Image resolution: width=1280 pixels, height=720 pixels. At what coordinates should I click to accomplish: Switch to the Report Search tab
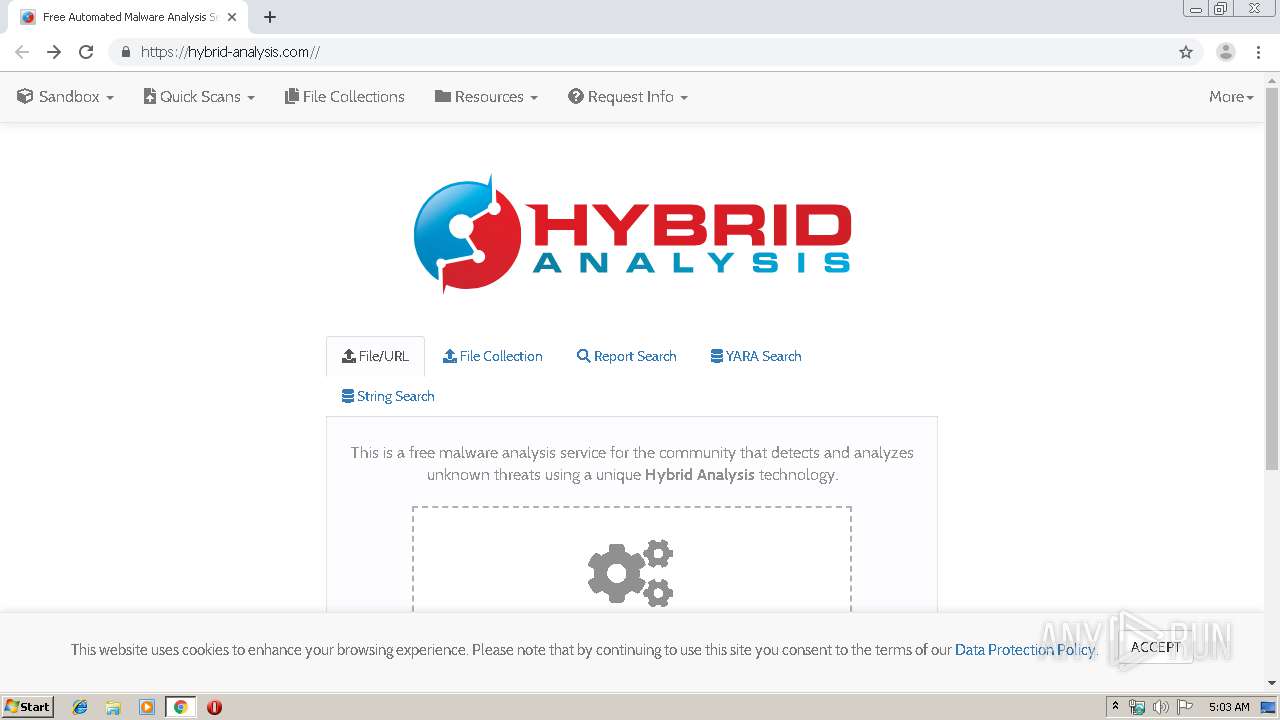(627, 356)
